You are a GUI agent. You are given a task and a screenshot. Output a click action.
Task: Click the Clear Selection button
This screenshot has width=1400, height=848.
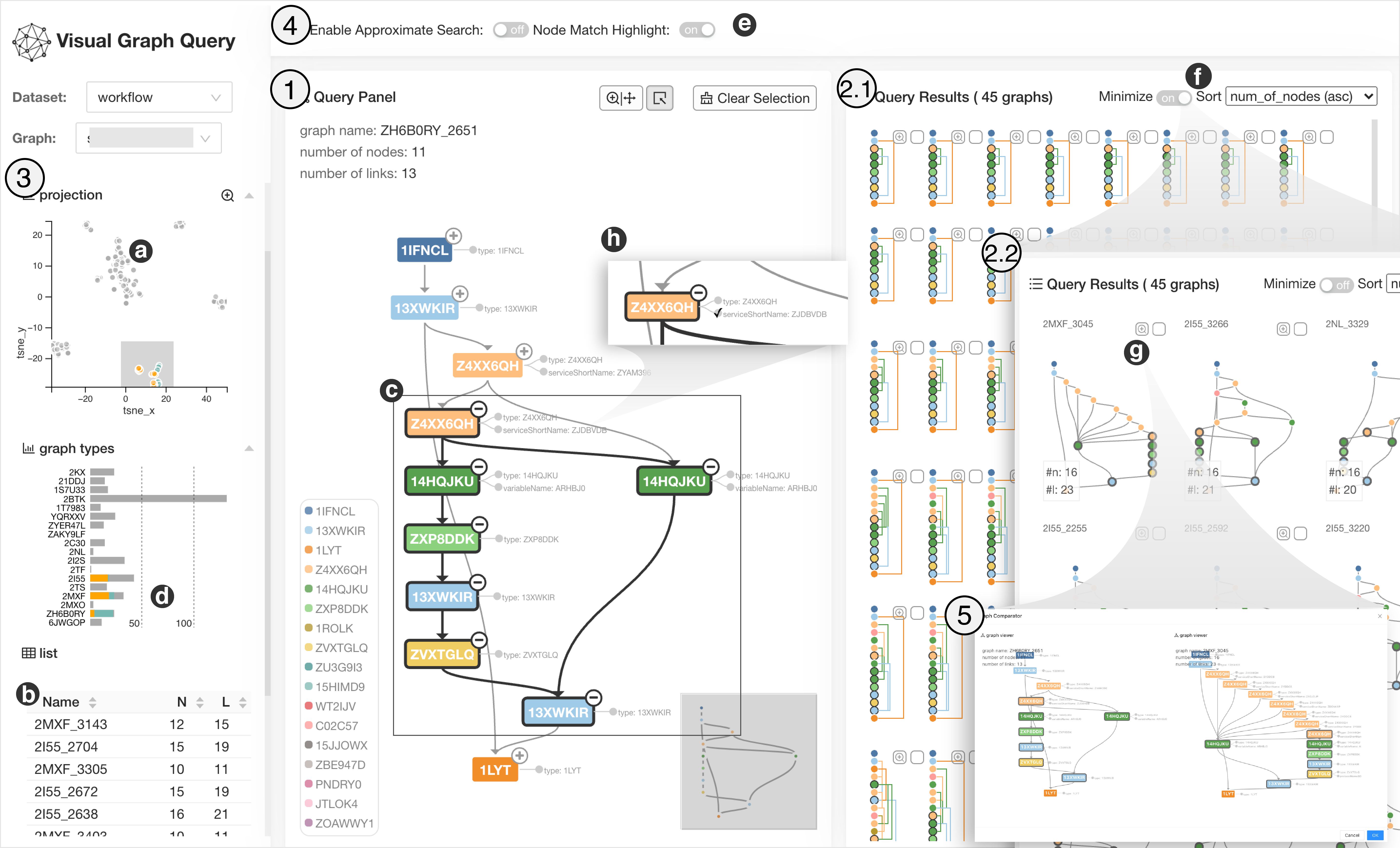(755, 98)
